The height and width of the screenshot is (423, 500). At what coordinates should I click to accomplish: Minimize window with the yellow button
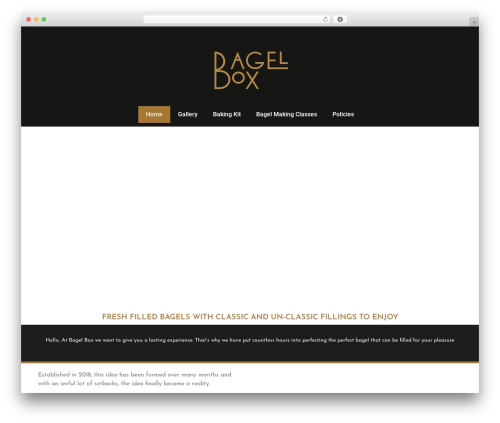pos(36,19)
